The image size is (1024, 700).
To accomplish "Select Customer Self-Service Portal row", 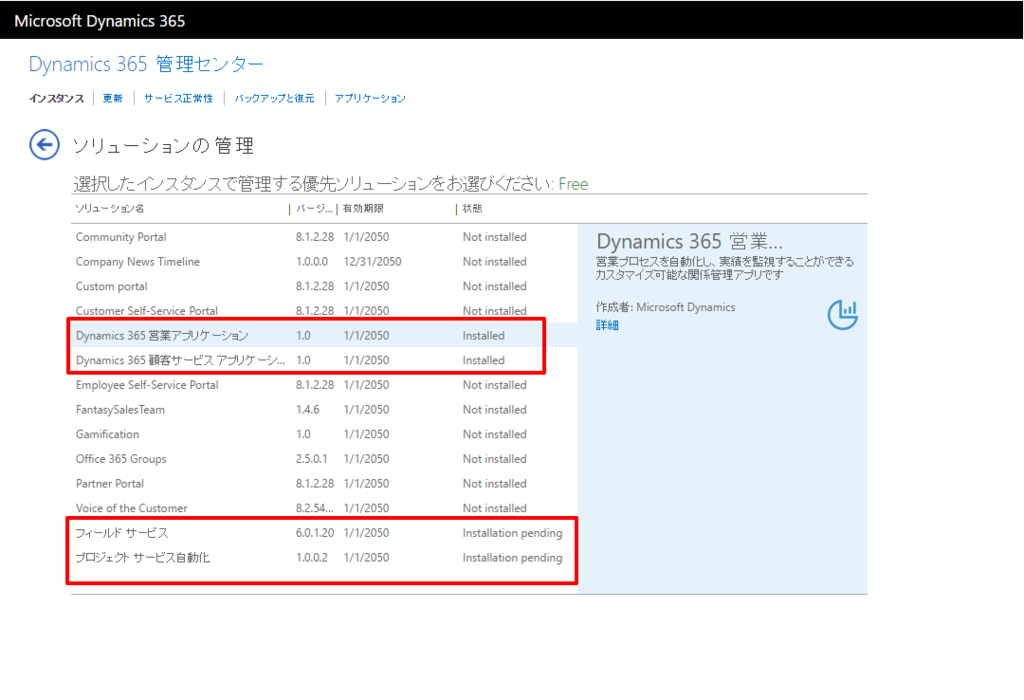I will click(324, 311).
